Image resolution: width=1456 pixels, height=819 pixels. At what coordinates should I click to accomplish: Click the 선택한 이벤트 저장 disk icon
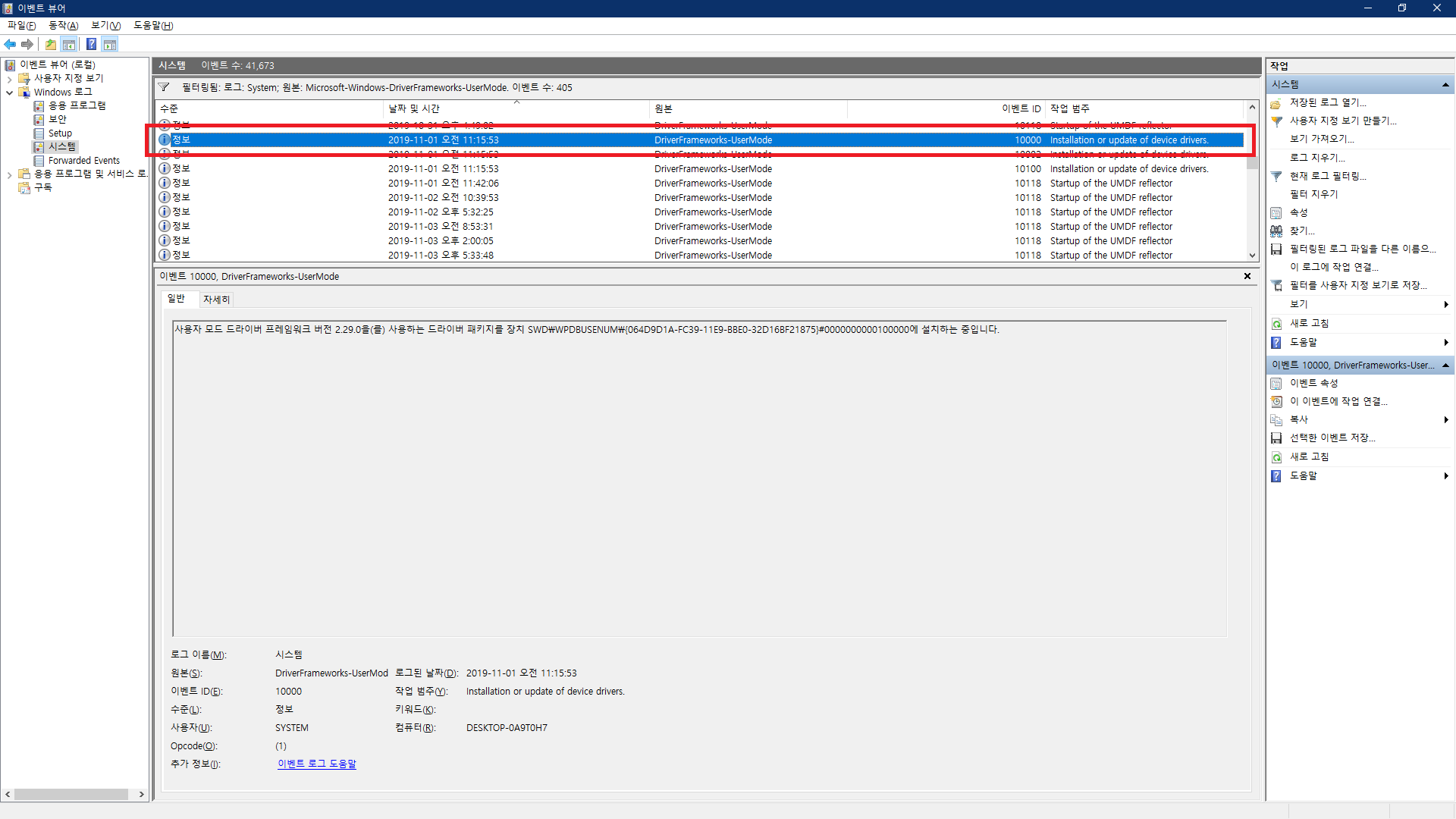(1277, 438)
